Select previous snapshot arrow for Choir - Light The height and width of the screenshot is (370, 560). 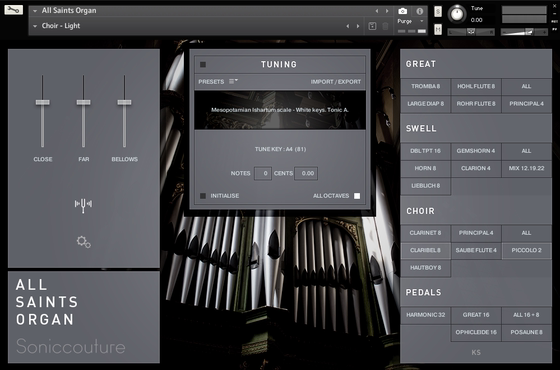(x=348, y=26)
